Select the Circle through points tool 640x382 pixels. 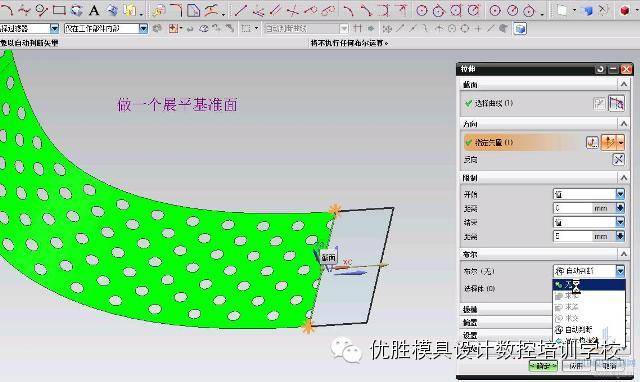pos(41,10)
